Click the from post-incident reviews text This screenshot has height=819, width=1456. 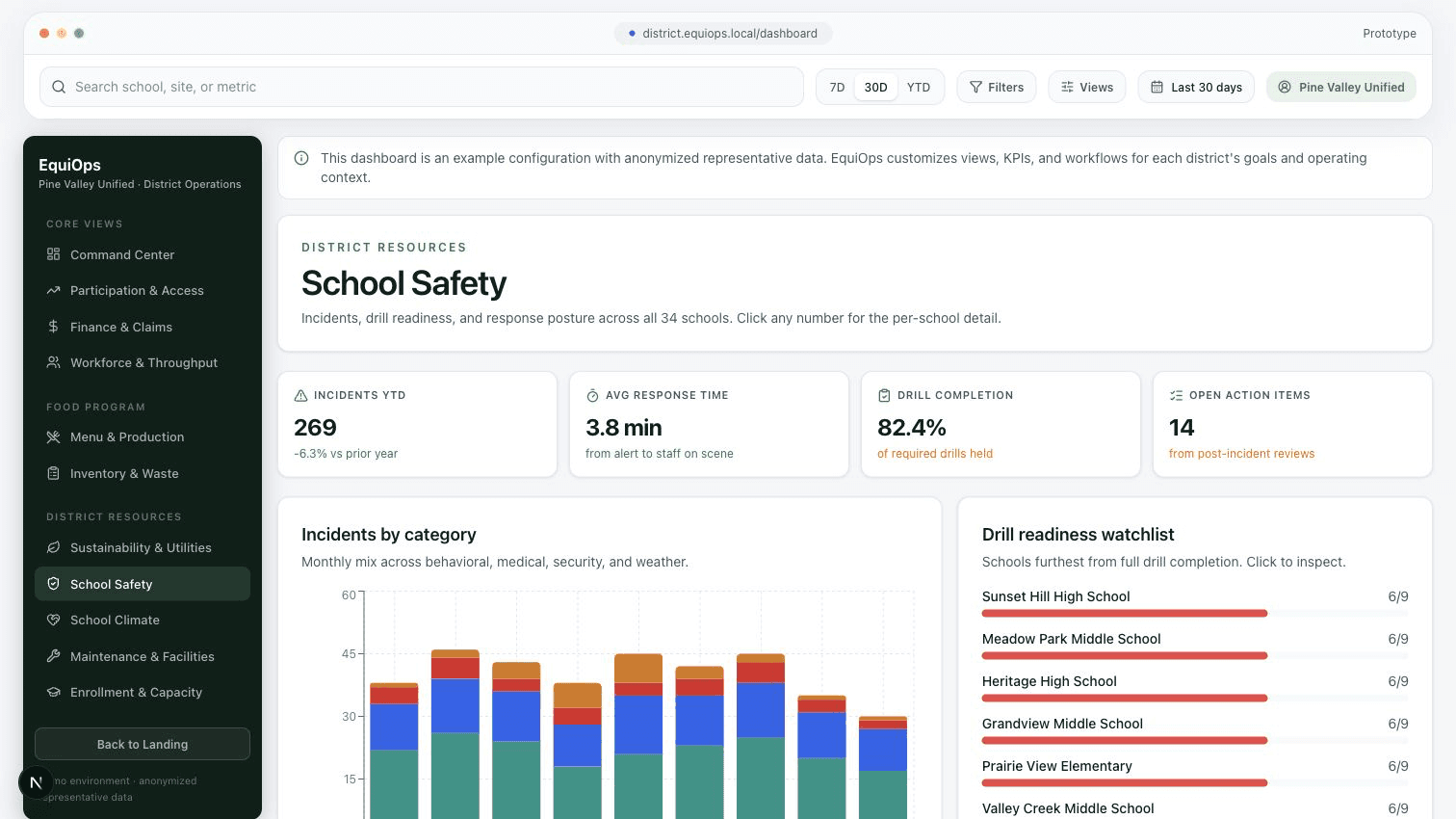(1241, 453)
